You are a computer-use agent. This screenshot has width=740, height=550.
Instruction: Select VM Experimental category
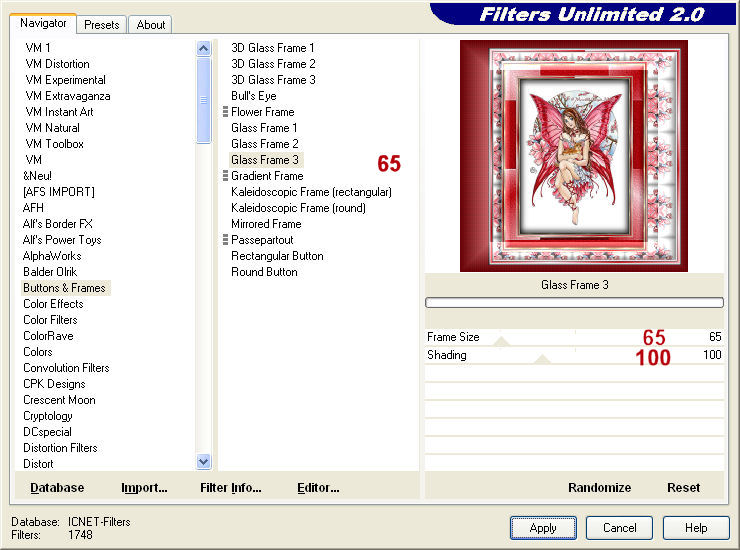65,80
